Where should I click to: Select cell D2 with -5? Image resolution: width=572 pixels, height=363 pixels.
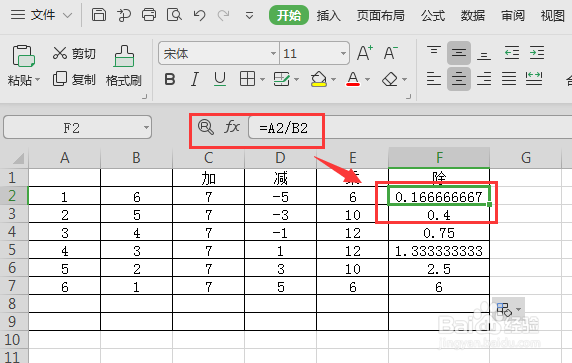click(281, 196)
